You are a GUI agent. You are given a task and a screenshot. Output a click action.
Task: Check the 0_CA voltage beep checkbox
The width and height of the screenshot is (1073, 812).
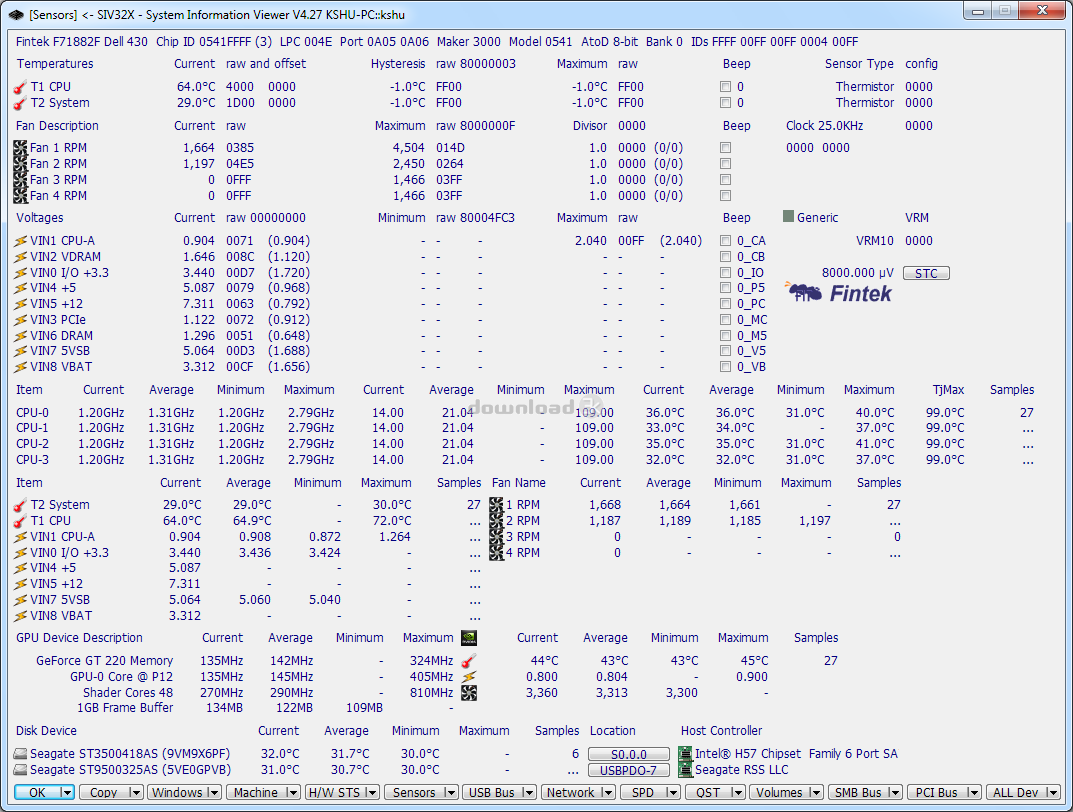click(x=725, y=241)
